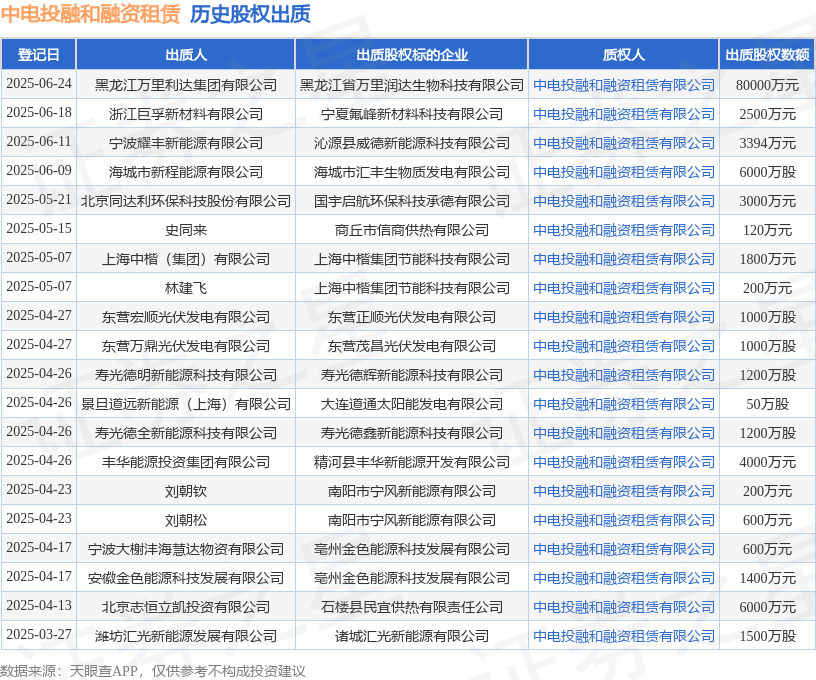Click the 历史股权出质 title text
The image size is (816, 680).
pos(250,14)
